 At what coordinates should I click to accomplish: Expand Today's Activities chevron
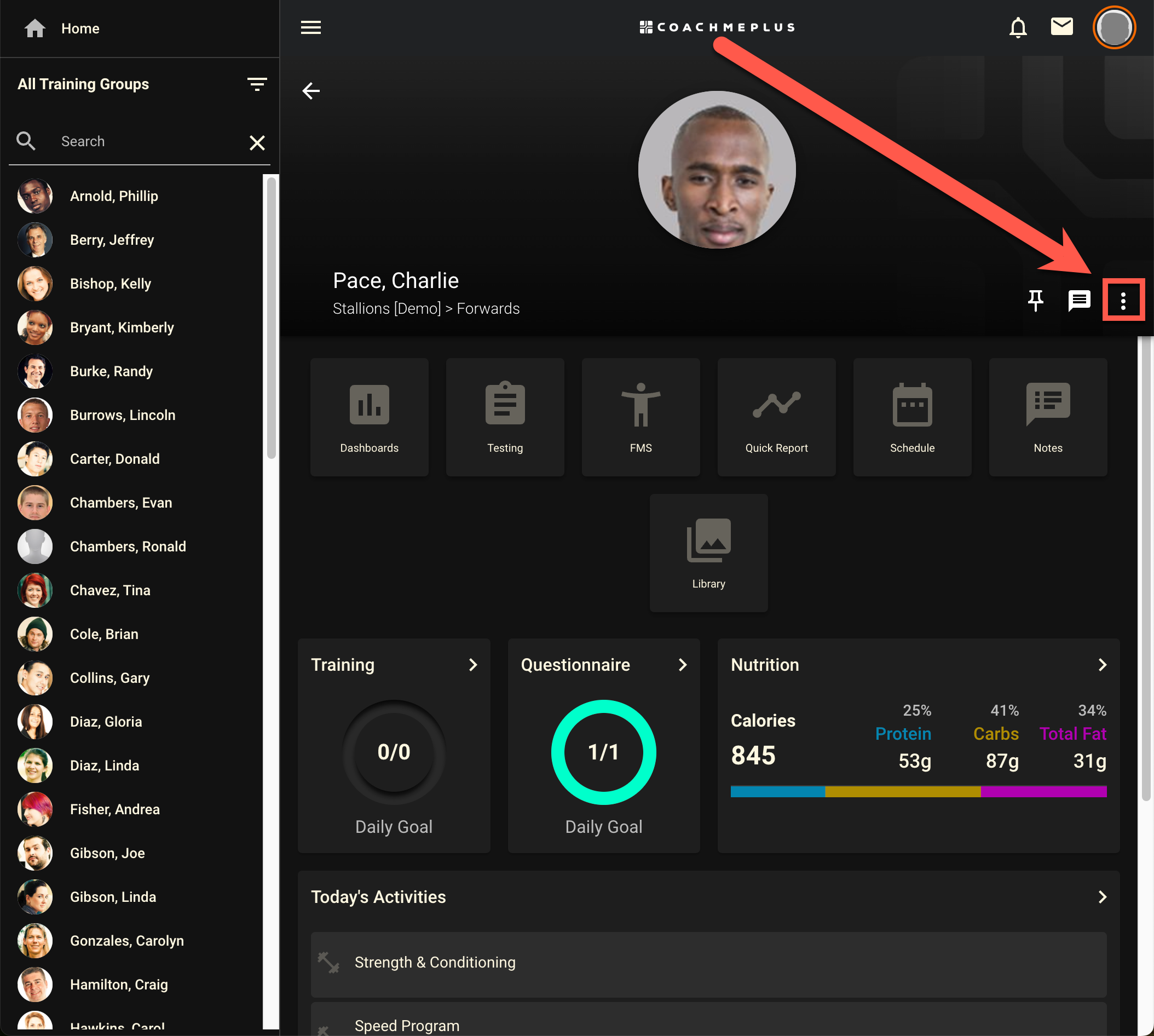click(x=1101, y=897)
